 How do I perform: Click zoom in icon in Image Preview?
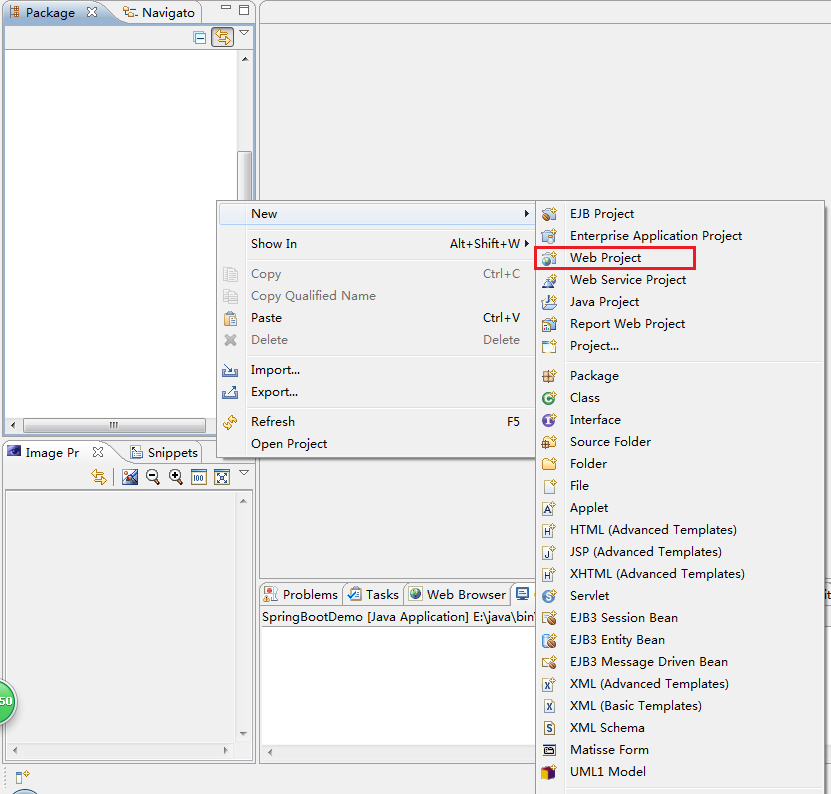(176, 477)
